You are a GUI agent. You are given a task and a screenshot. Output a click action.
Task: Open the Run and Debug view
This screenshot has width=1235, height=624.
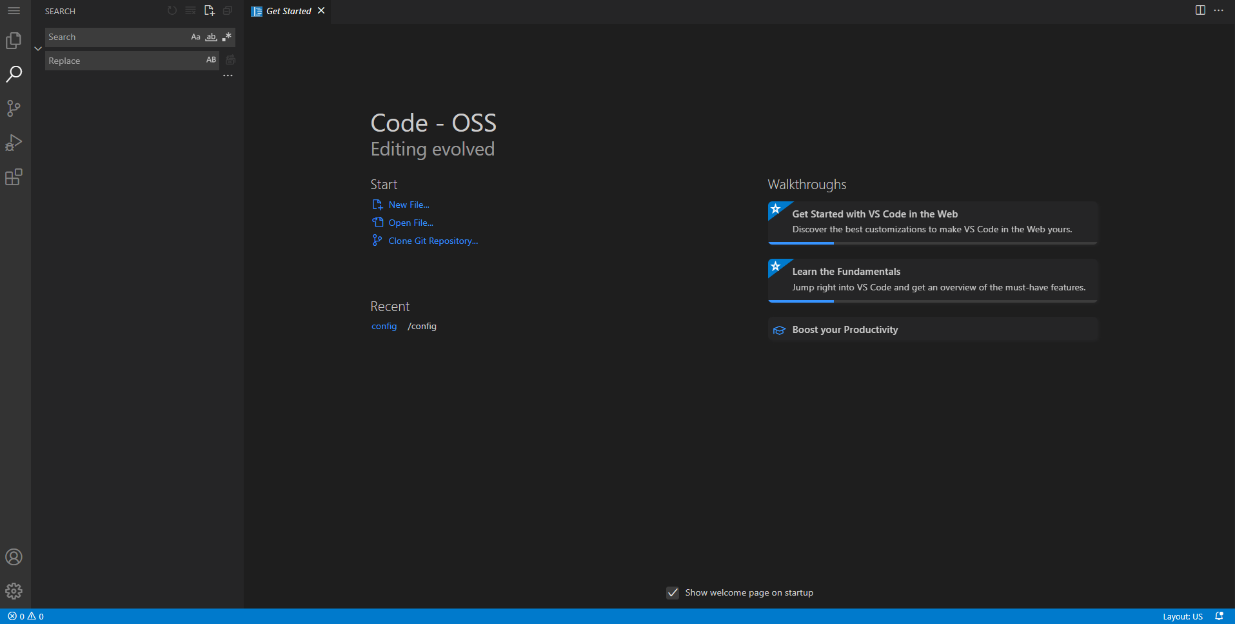tap(14, 143)
